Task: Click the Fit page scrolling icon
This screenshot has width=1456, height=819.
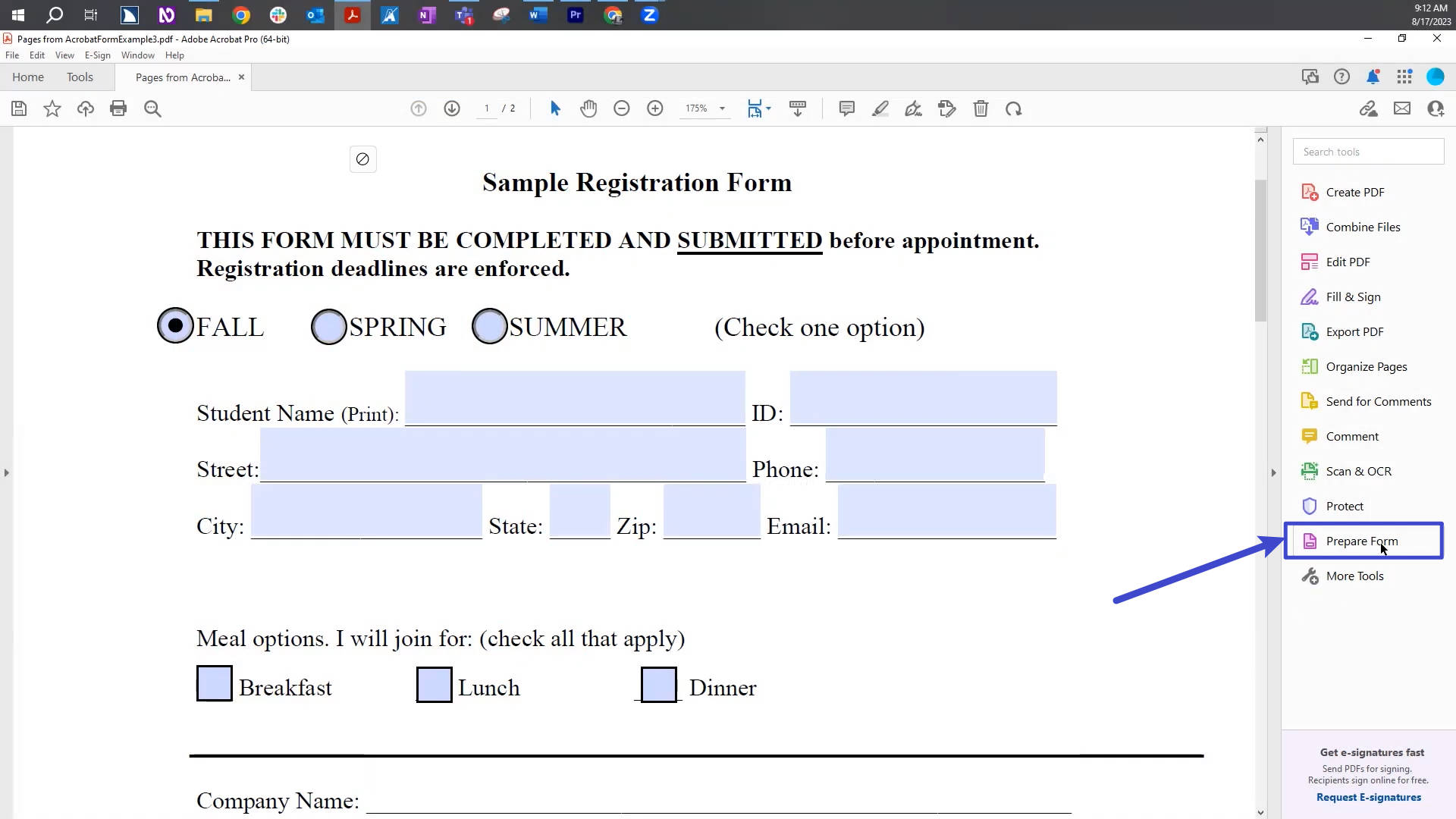Action: pyautogui.click(x=755, y=108)
